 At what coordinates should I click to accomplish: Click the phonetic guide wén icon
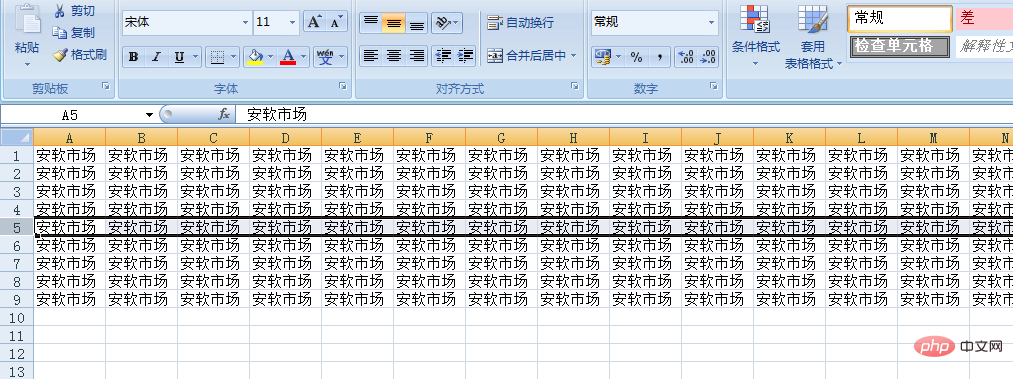coord(325,57)
